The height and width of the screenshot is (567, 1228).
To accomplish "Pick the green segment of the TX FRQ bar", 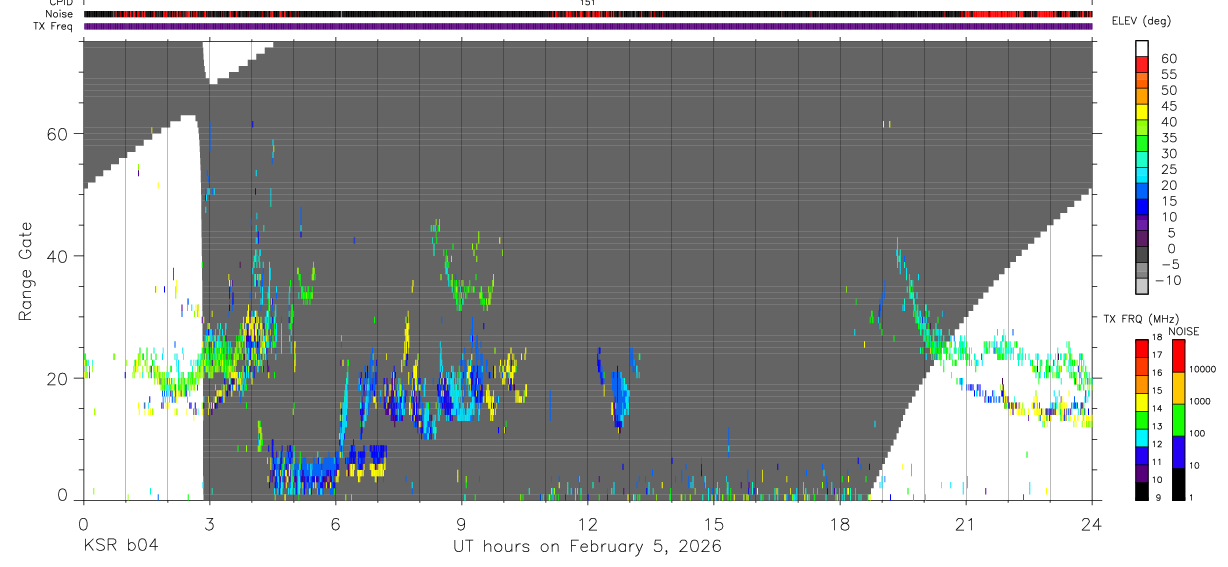I will [1141, 419].
